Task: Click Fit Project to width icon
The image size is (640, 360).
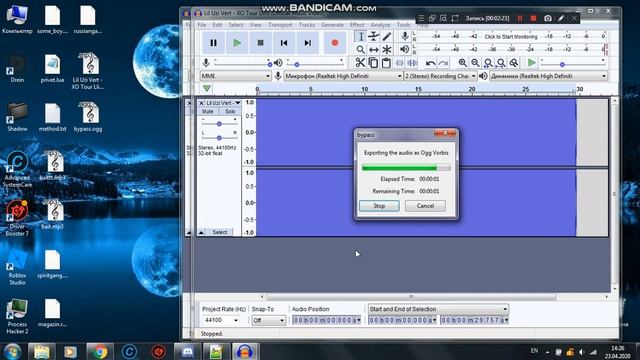Action: (x=501, y=63)
